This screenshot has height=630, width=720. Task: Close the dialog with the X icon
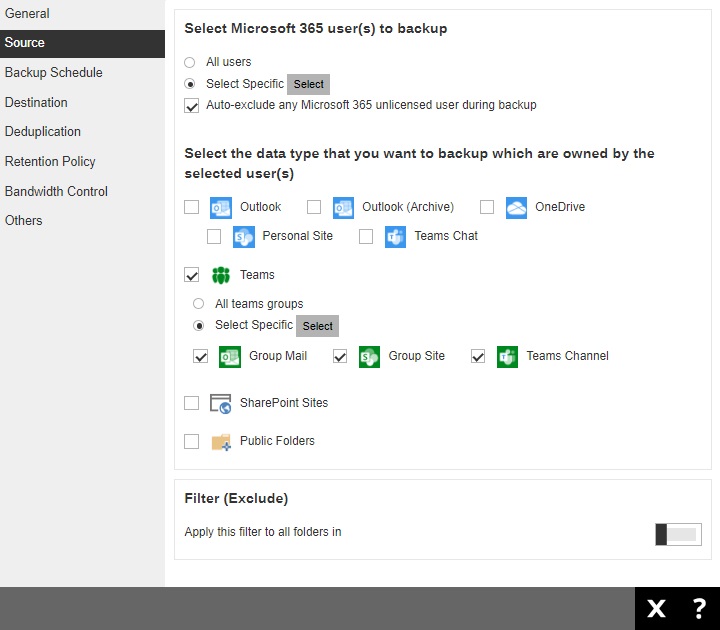coord(656,609)
